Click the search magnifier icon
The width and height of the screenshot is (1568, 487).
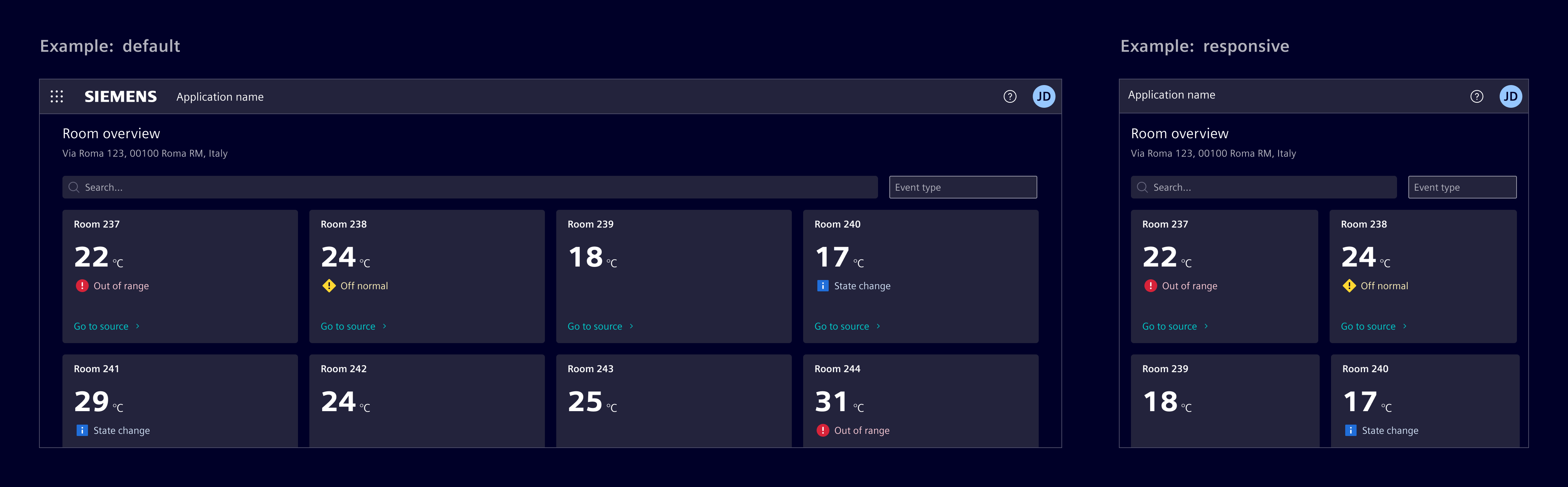(74, 187)
